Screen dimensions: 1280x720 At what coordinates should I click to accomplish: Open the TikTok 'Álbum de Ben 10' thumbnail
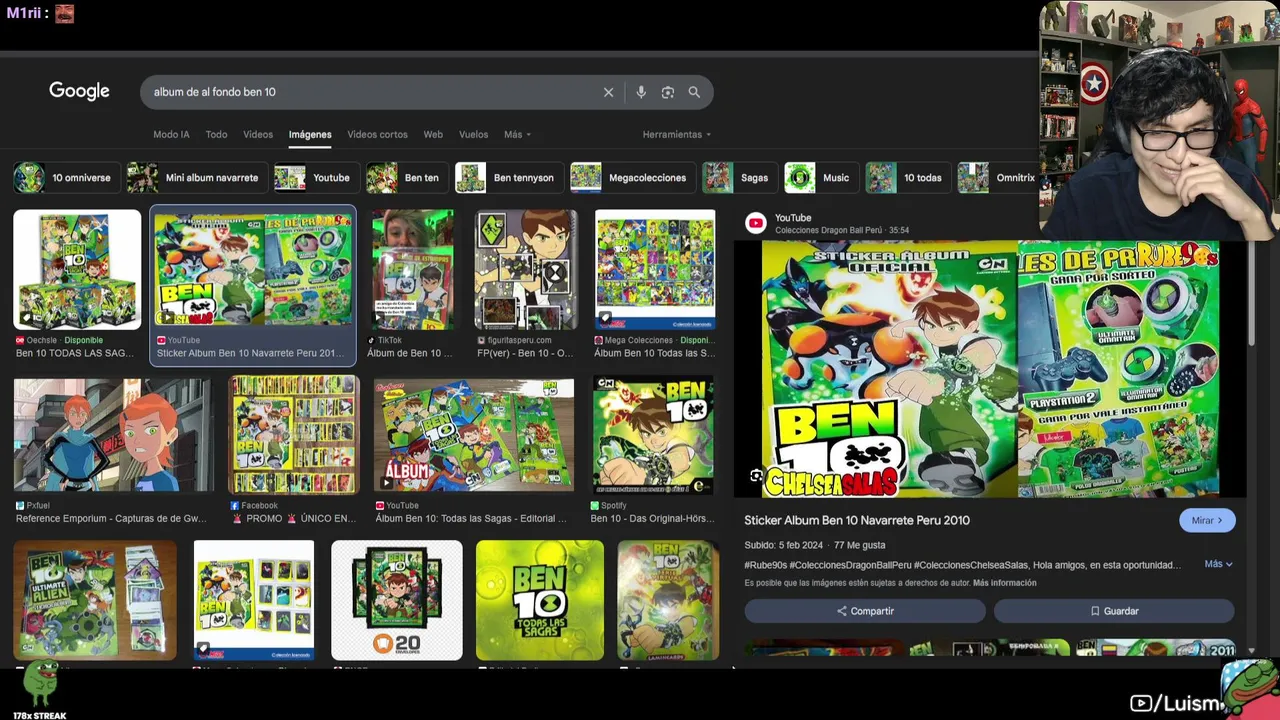[413, 269]
